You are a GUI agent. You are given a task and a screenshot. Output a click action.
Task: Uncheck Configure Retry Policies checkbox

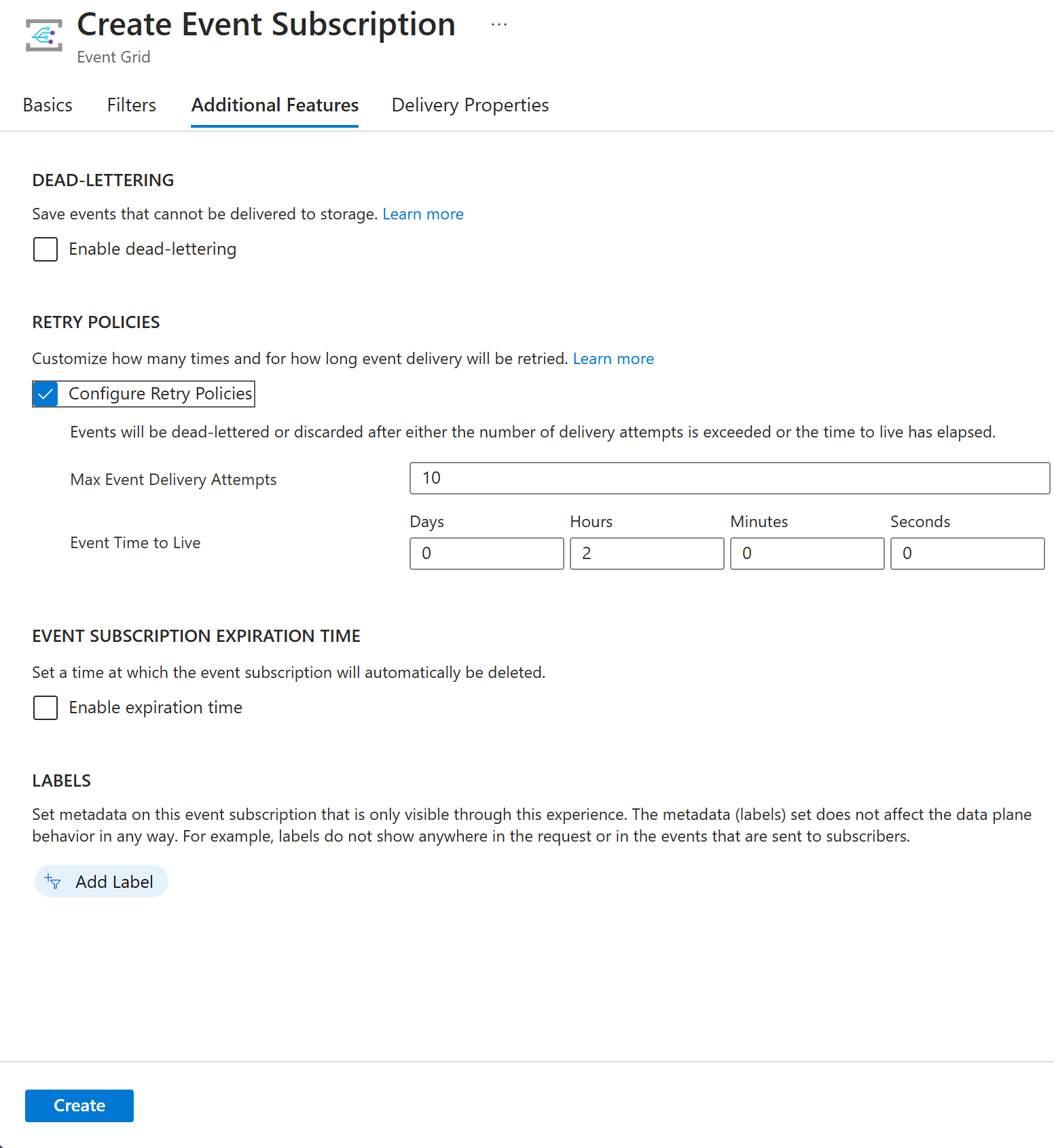(46, 394)
